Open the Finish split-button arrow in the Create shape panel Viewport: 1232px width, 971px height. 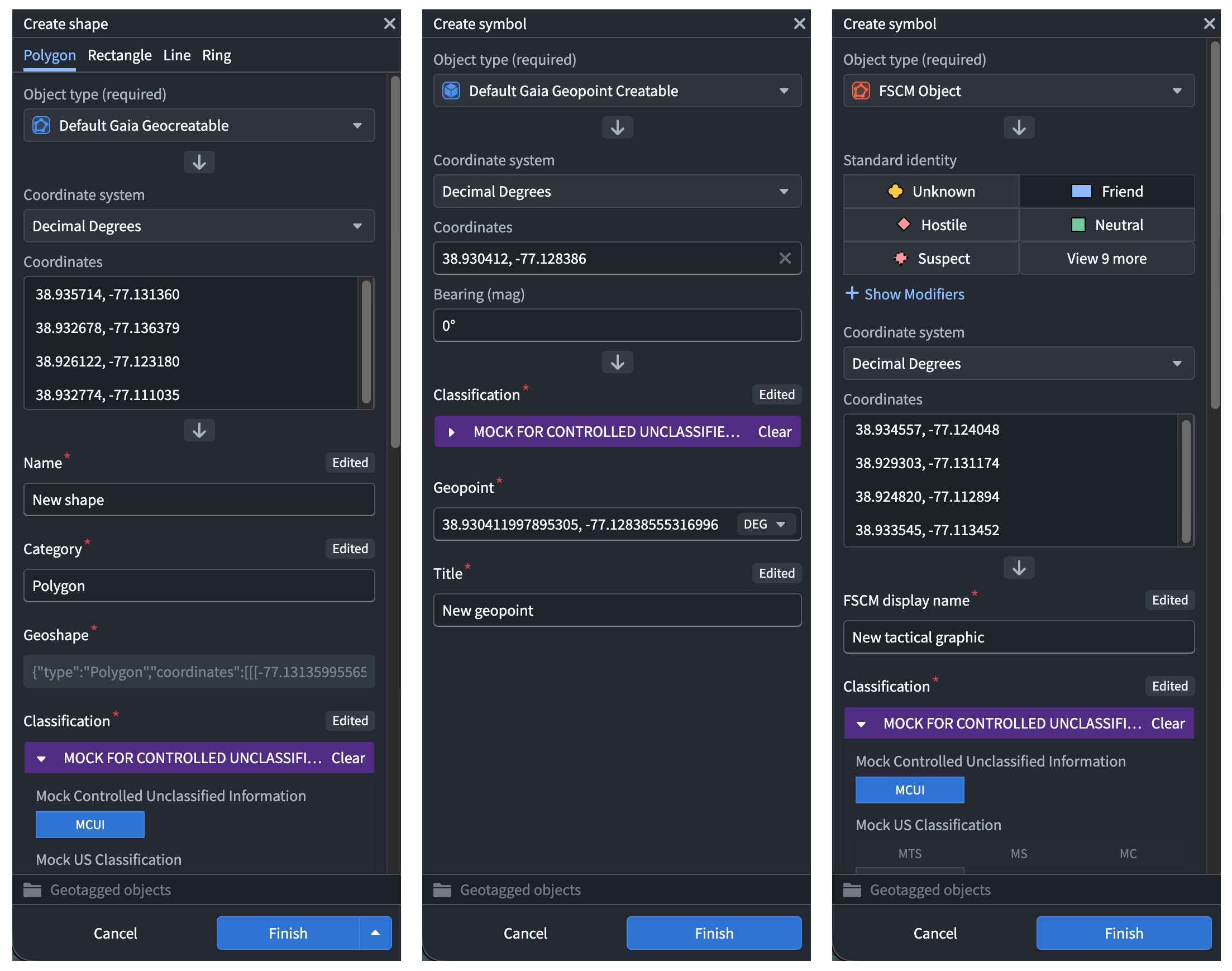pyautogui.click(x=375, y=933)
